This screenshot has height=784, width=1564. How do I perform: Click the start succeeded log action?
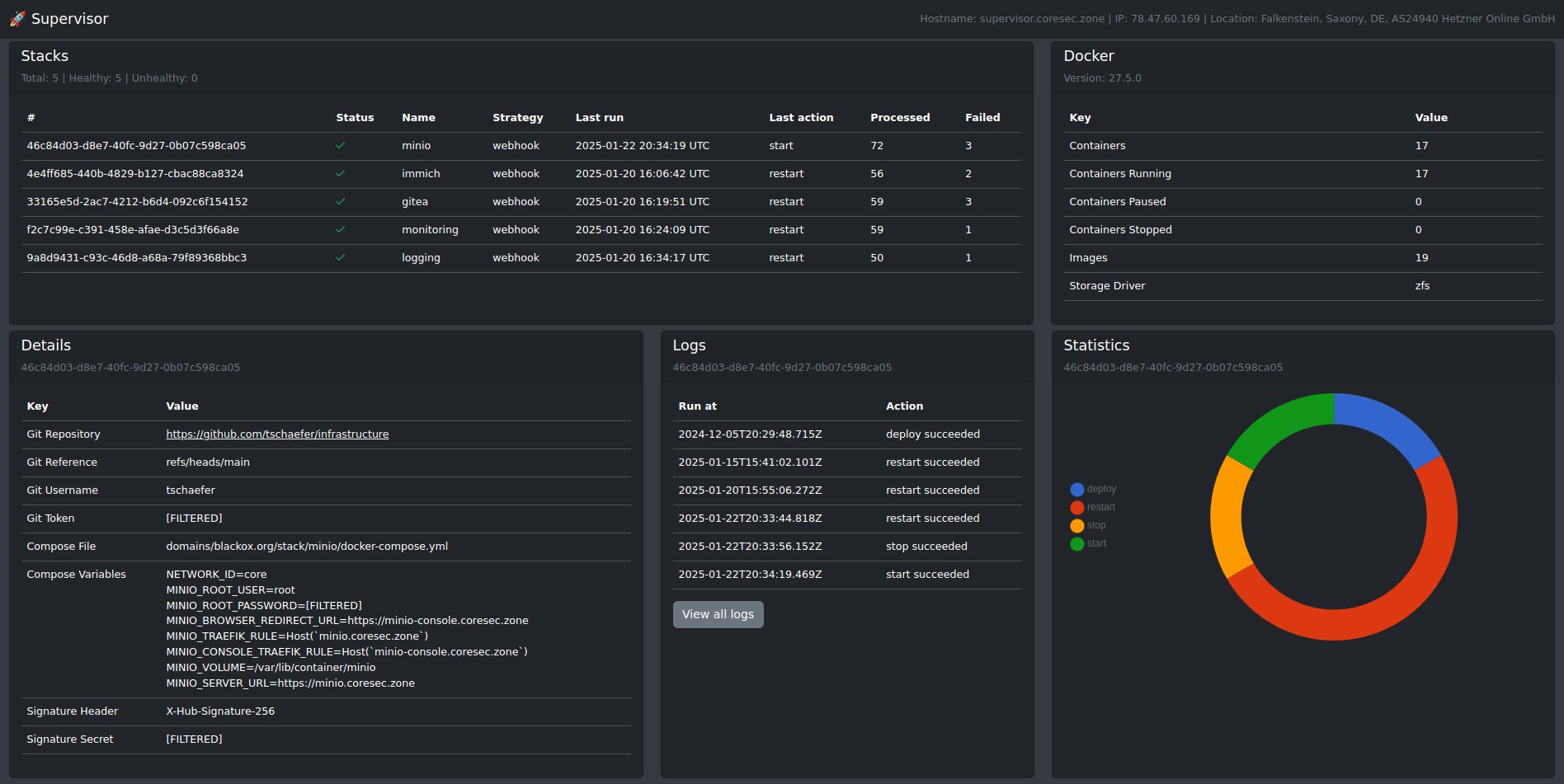[927, 575]
